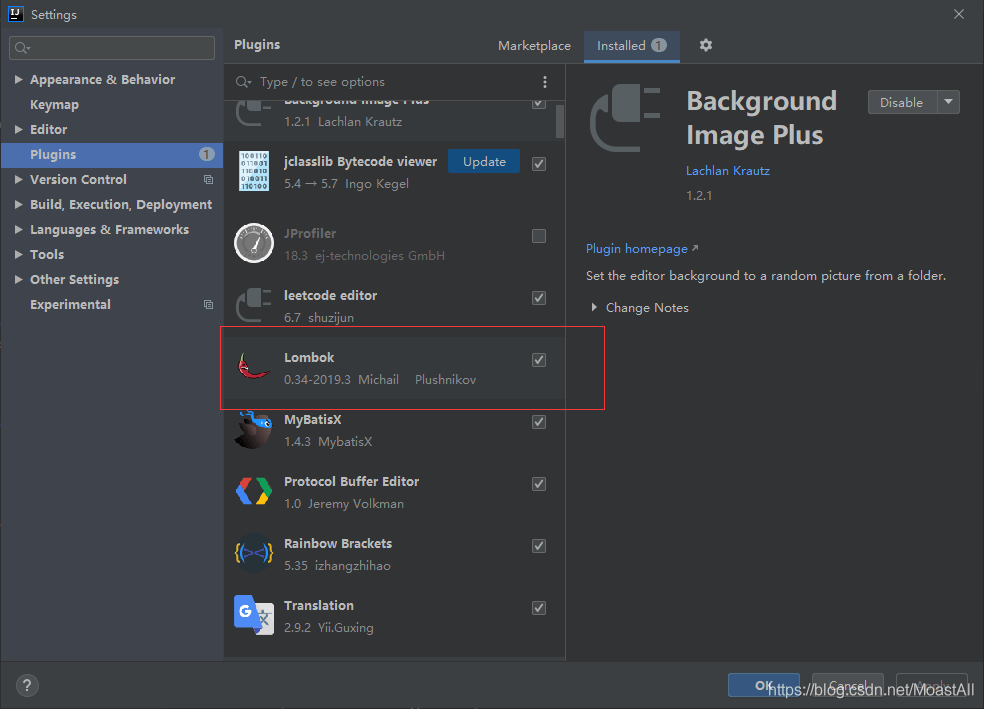Open the help question mark button
The image size is (984, 709).
pos(27,685)
